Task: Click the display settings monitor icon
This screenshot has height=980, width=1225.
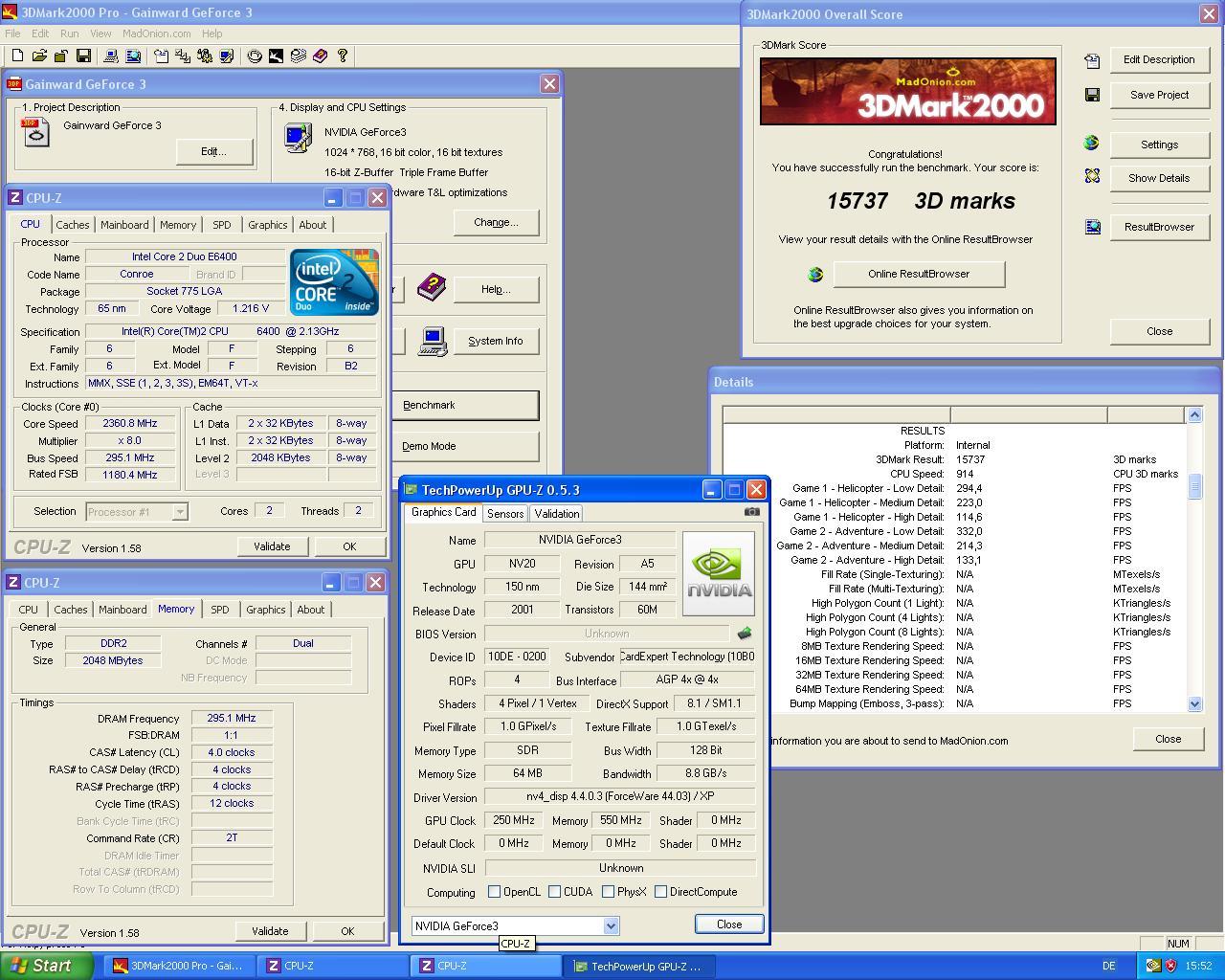Action: click(298, 138)
